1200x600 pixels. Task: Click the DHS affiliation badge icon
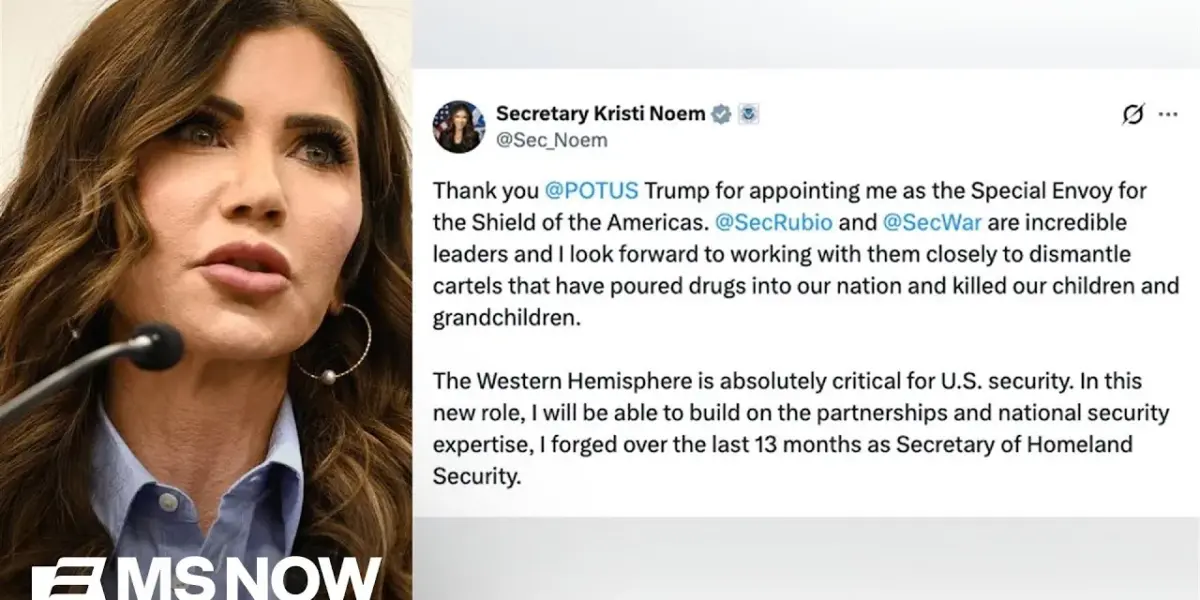pos(748,114)
